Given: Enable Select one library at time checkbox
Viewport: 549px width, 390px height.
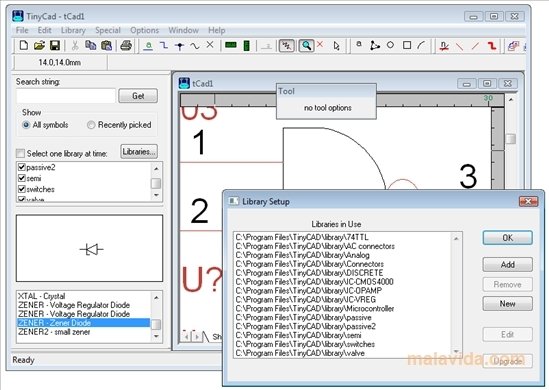Looking at the screenshot, I should (20, 153).
